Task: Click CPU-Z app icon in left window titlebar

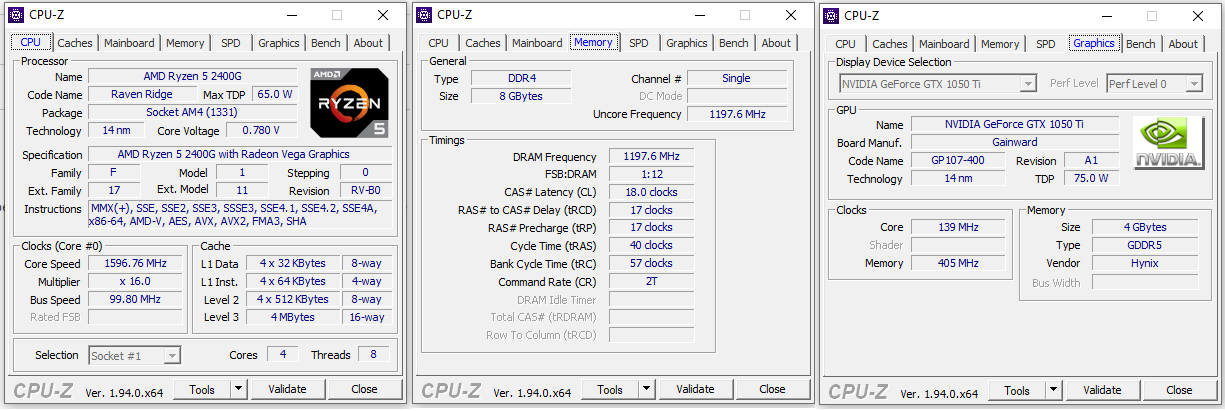Action: coord(15,15)
